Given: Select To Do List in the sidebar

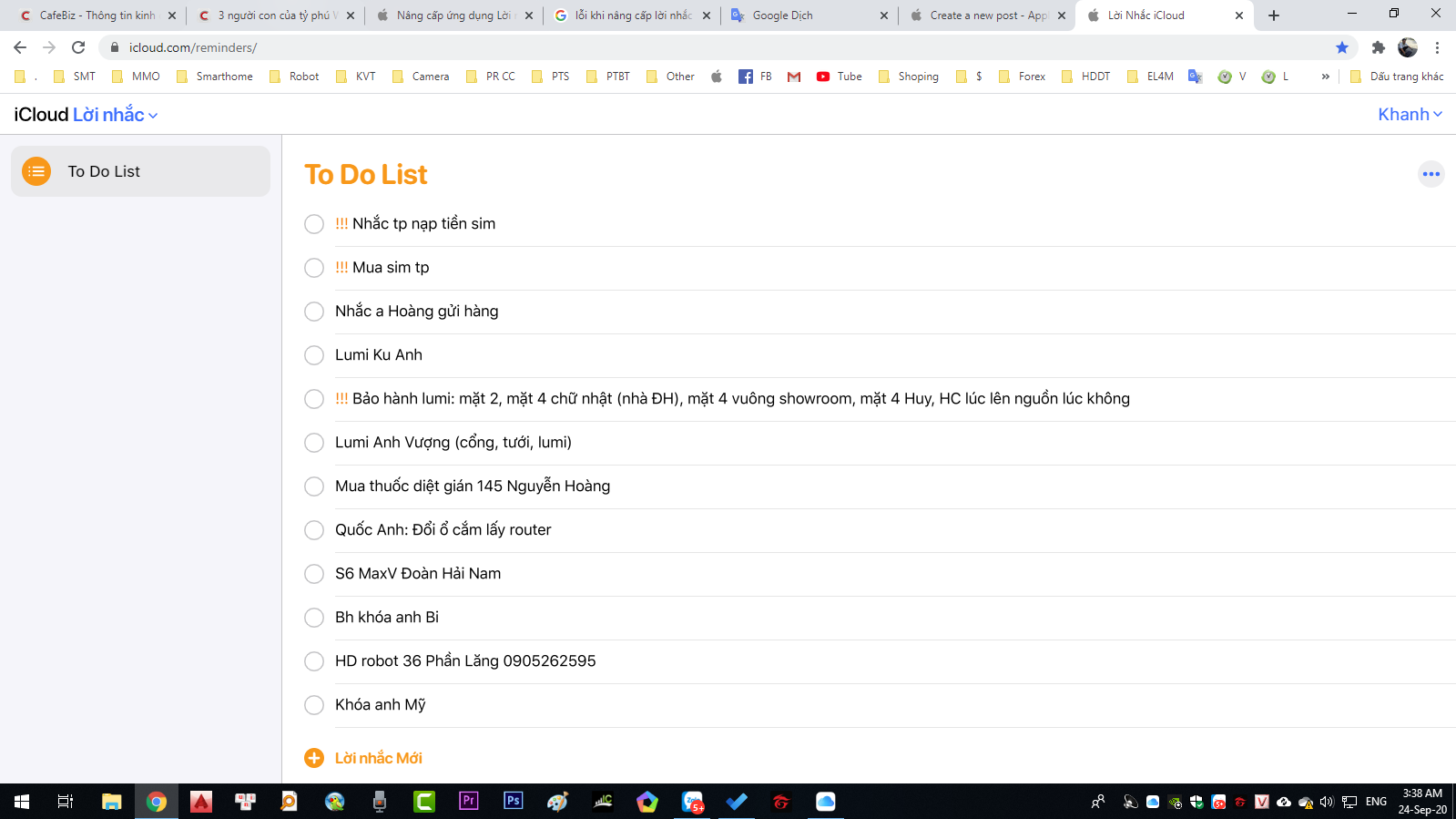Looking at the screenshot, I should click(140, 171).
